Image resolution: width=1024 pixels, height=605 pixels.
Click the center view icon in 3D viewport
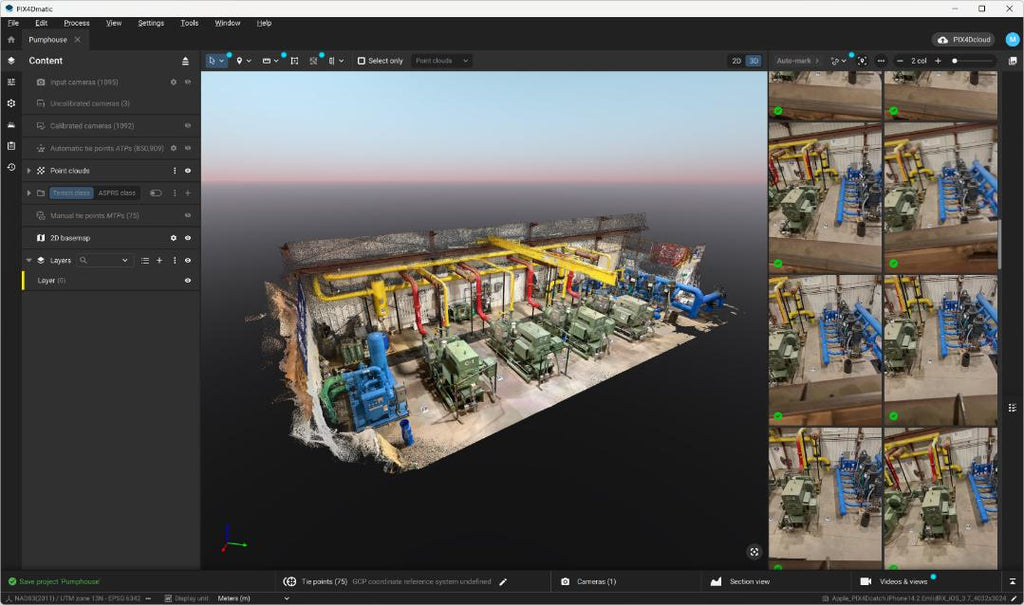[x=754, y=552]
